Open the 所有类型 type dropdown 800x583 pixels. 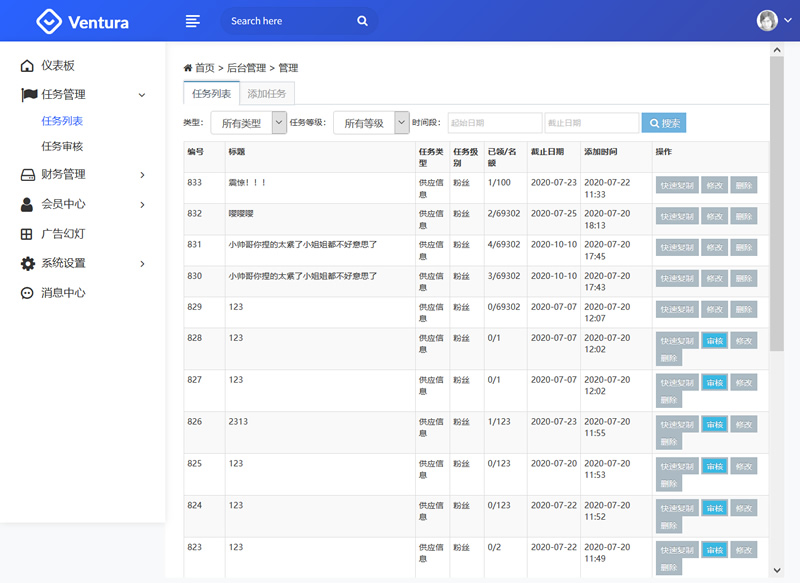(248, 123)
